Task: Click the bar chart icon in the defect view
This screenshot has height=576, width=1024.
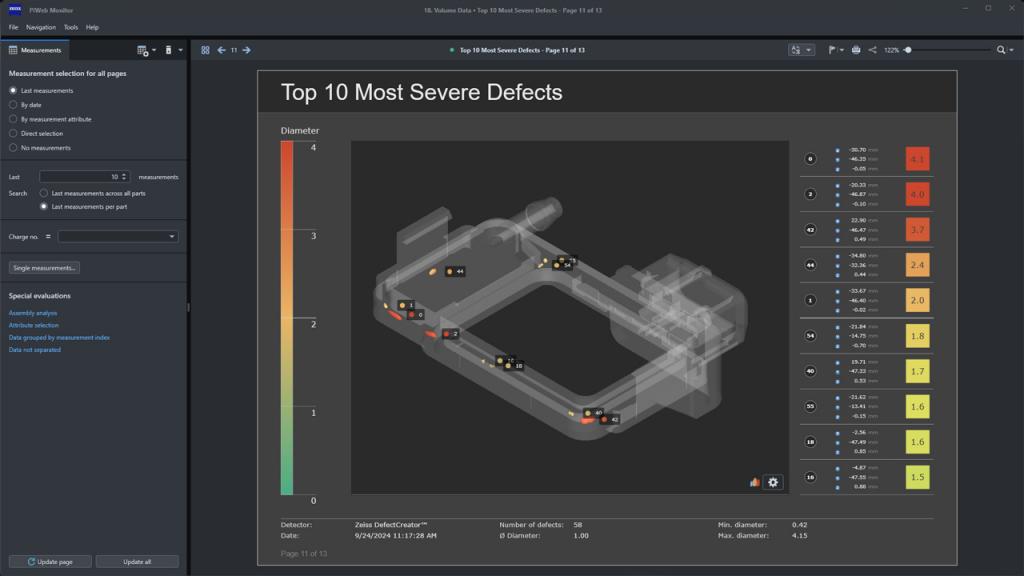Action: coord(754,483)
